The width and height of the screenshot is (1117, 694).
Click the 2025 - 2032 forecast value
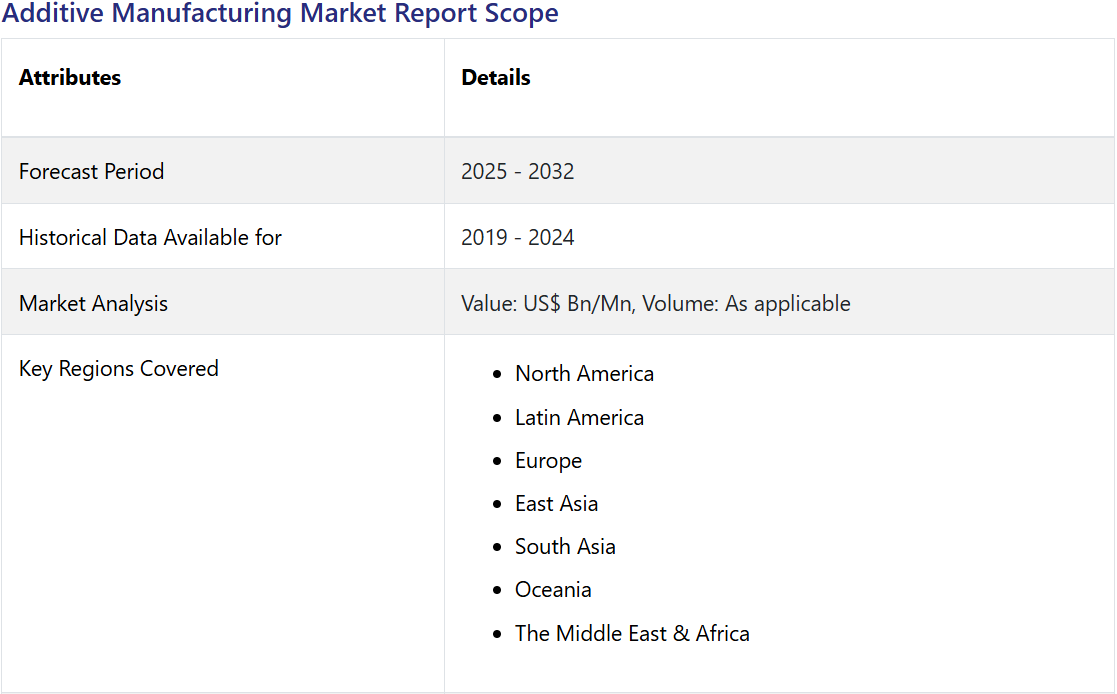(517, 171)
